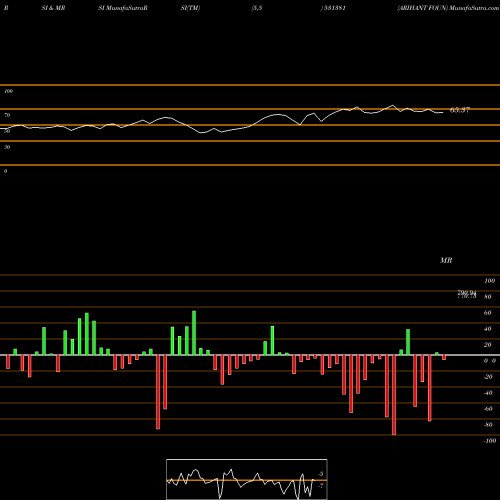Click the RSI left axis label 70
This screenshot has height=500, width=500.
[x=7, y=115]
